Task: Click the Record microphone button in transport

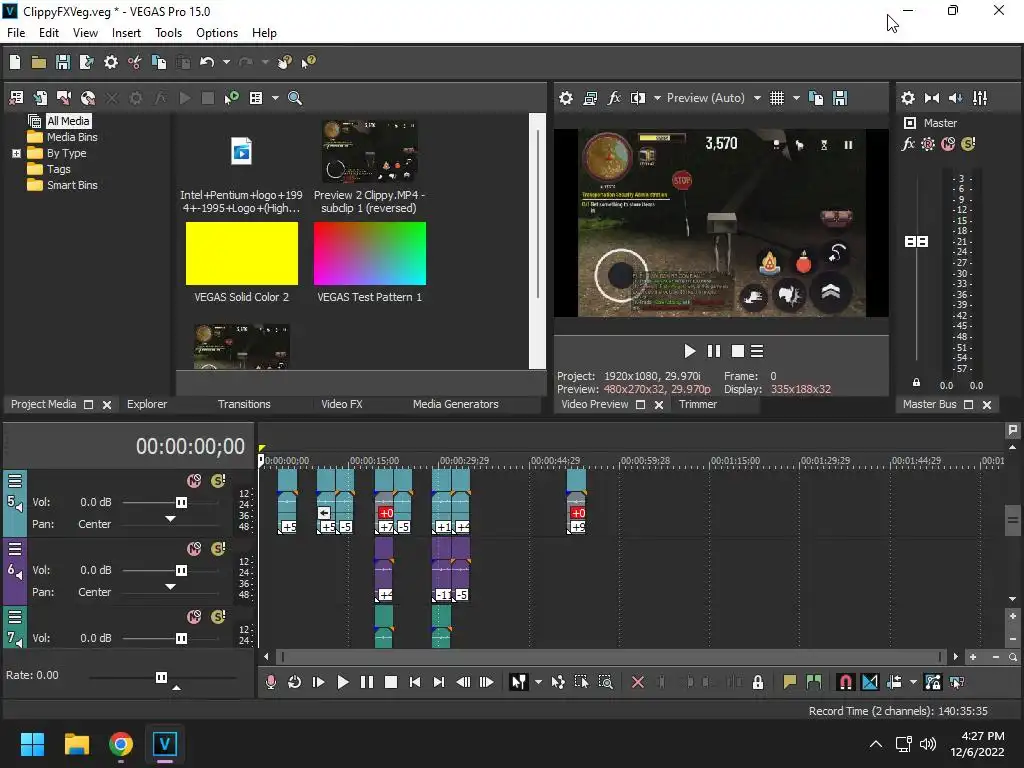Action: (x=271, y=682)
